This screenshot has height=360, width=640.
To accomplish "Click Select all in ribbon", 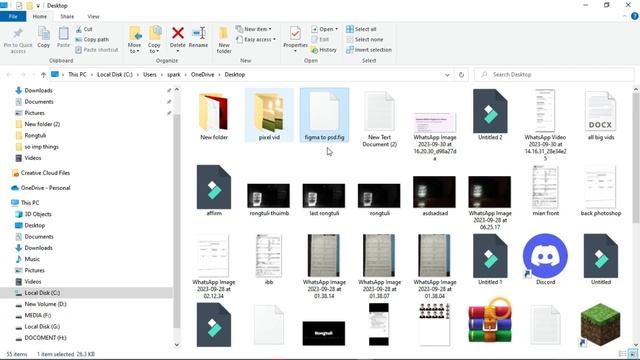I will [361, 29].
